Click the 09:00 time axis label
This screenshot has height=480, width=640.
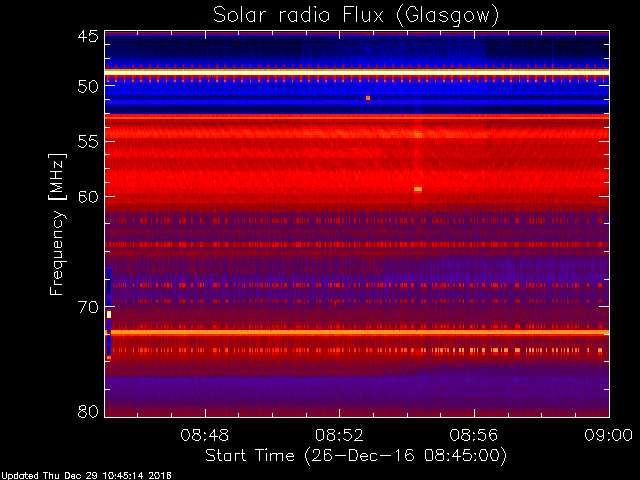pyautogui.click(x=608, y=435)
